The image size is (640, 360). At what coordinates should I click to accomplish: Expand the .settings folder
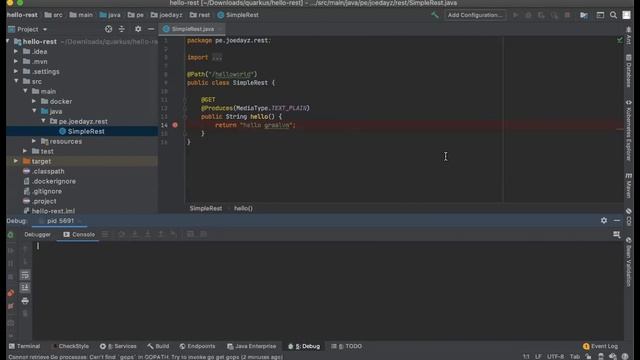(16, 71)
